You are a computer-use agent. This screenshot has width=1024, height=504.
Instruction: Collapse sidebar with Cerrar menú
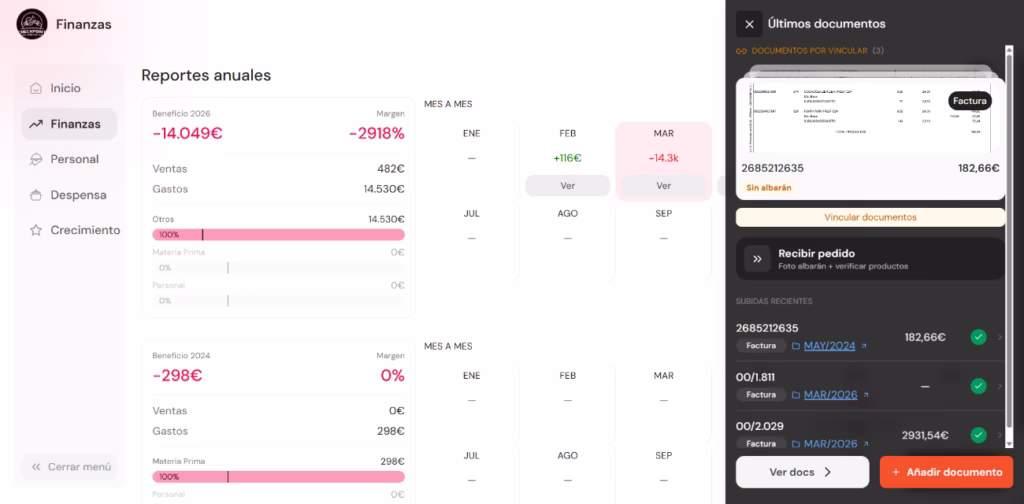coord(70,467)
